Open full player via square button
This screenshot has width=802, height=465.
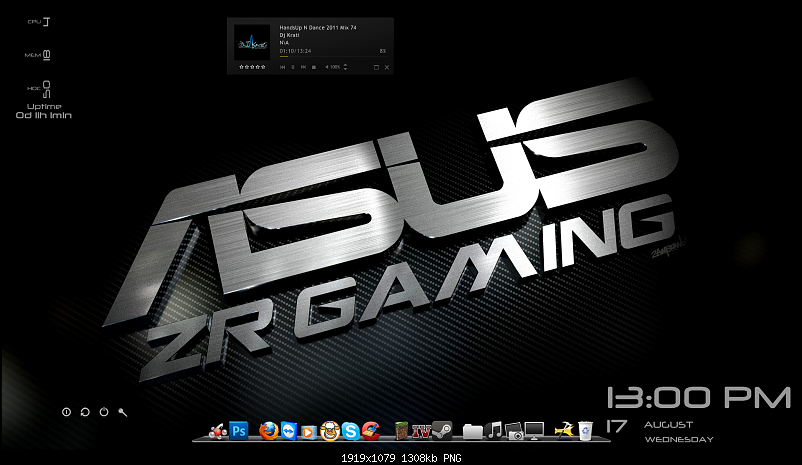376,67
